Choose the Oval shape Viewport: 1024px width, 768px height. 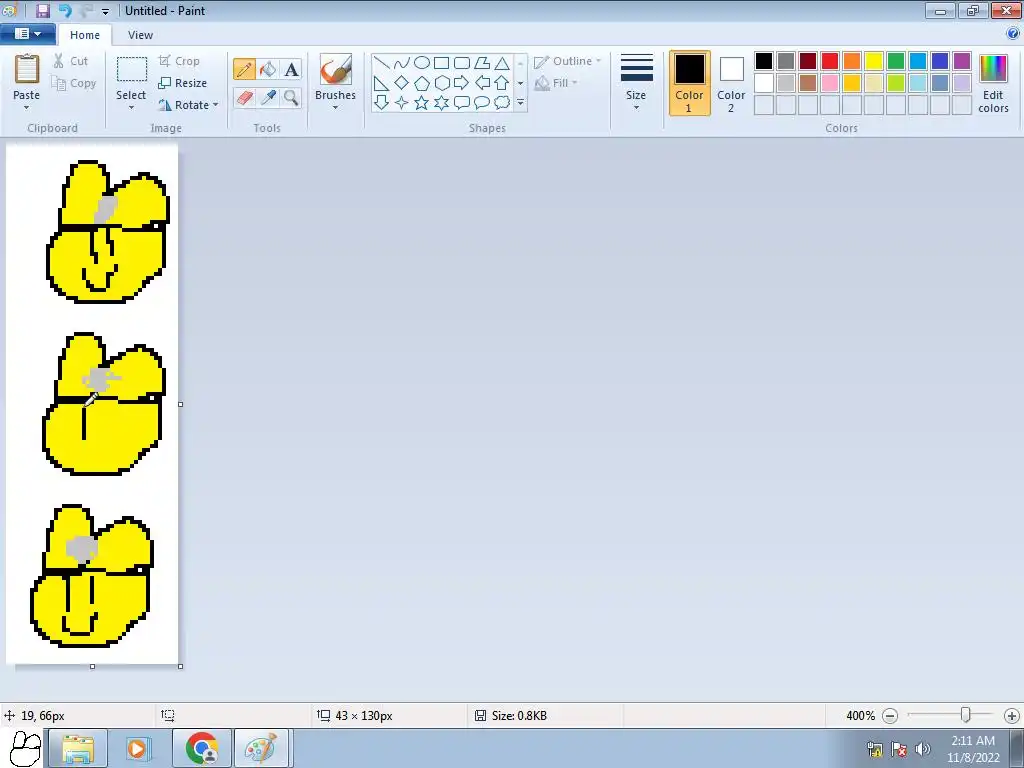[x=422, y=63]
